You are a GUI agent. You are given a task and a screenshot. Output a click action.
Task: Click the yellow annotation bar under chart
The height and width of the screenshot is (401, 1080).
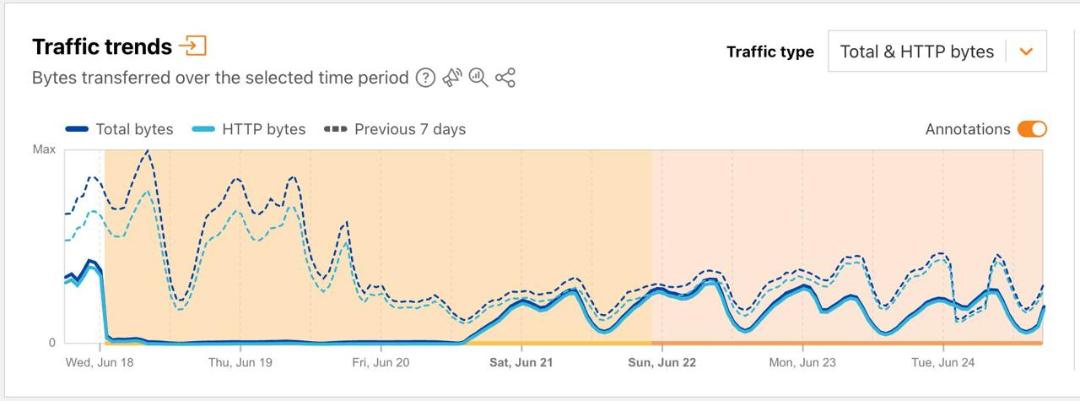tap(377, 342)
